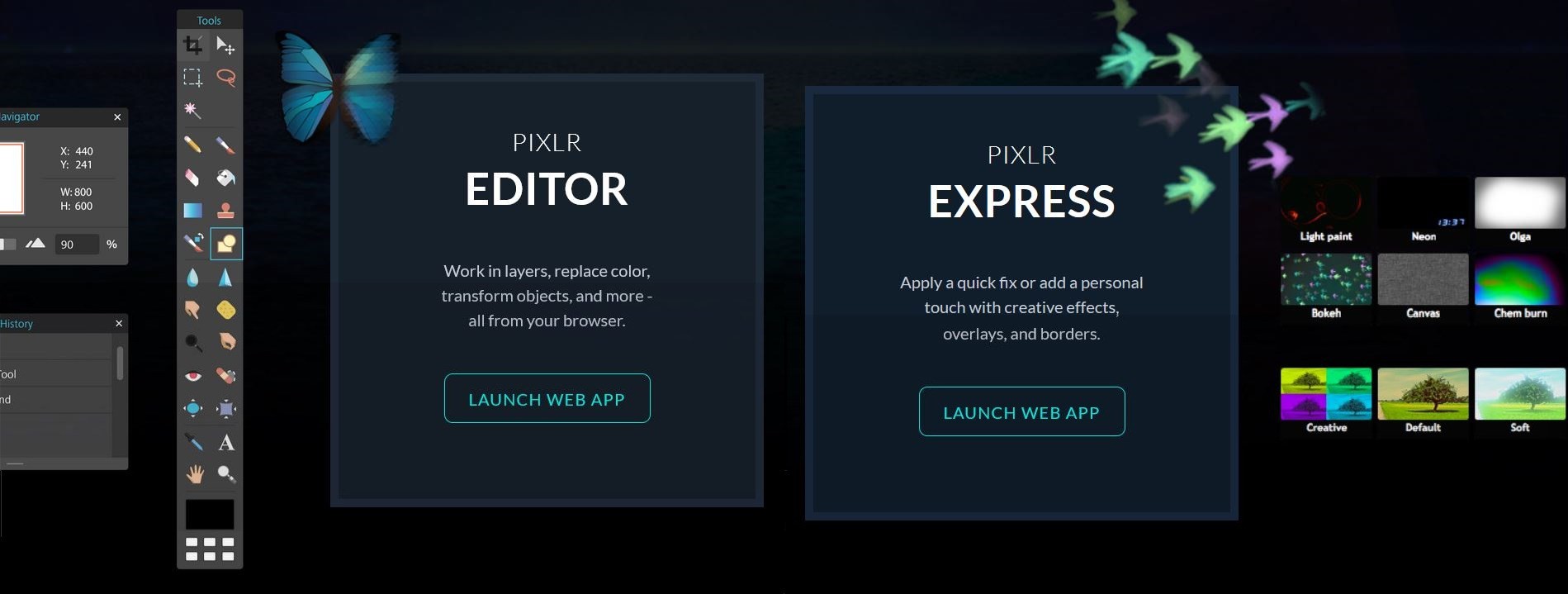The height and width of the screenshot is (594, 1568).
Task: Click the zoom percentage field showing 90
Action: [x=77, y=245]
